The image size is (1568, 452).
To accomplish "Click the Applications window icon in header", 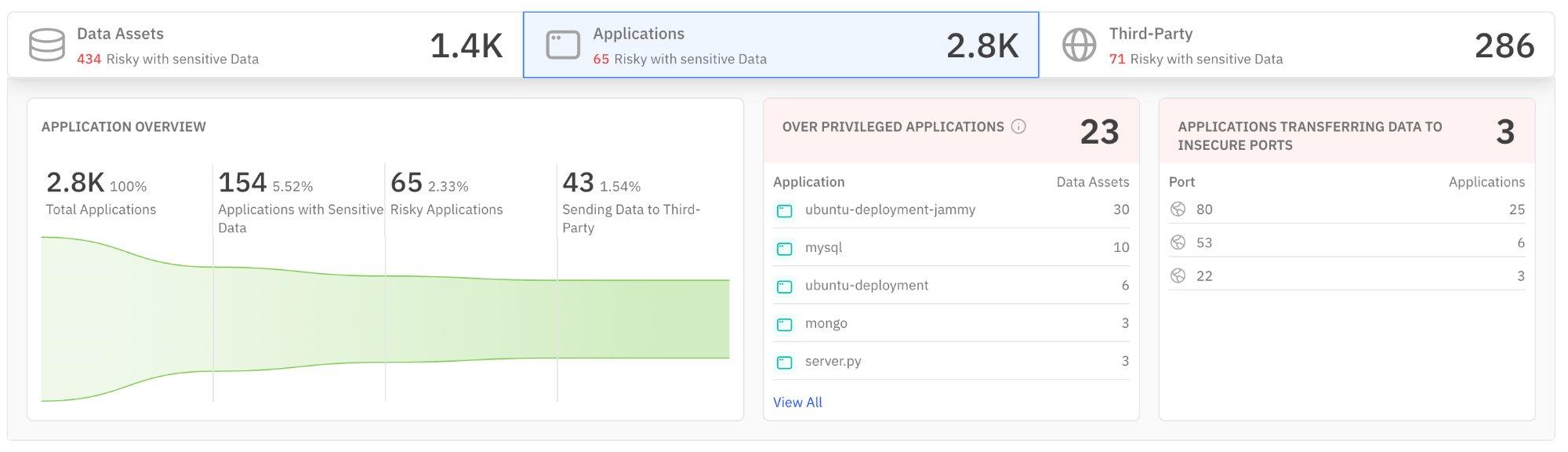I will [562, 45].
